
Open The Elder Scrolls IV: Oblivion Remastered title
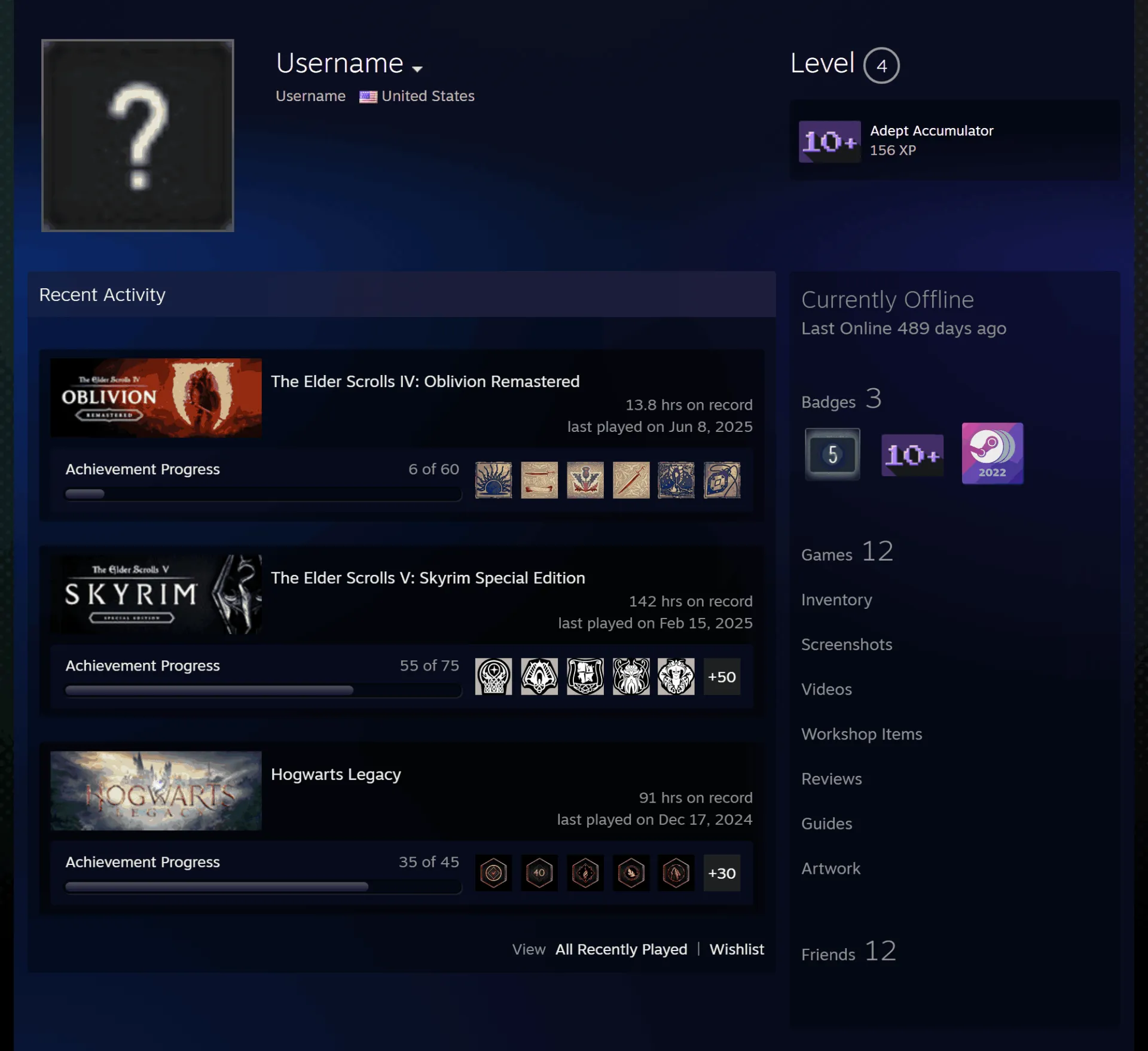tap(425, 382)
